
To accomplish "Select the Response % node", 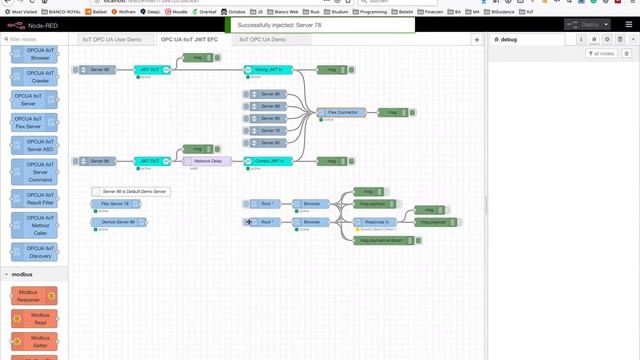I will tap(375, 222).
